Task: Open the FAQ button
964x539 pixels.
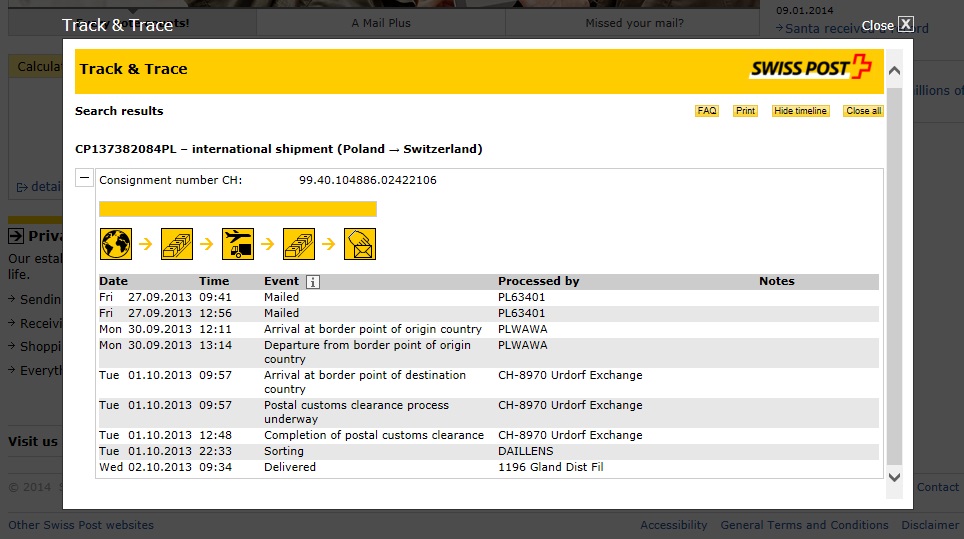Action: tap(706, 111)
